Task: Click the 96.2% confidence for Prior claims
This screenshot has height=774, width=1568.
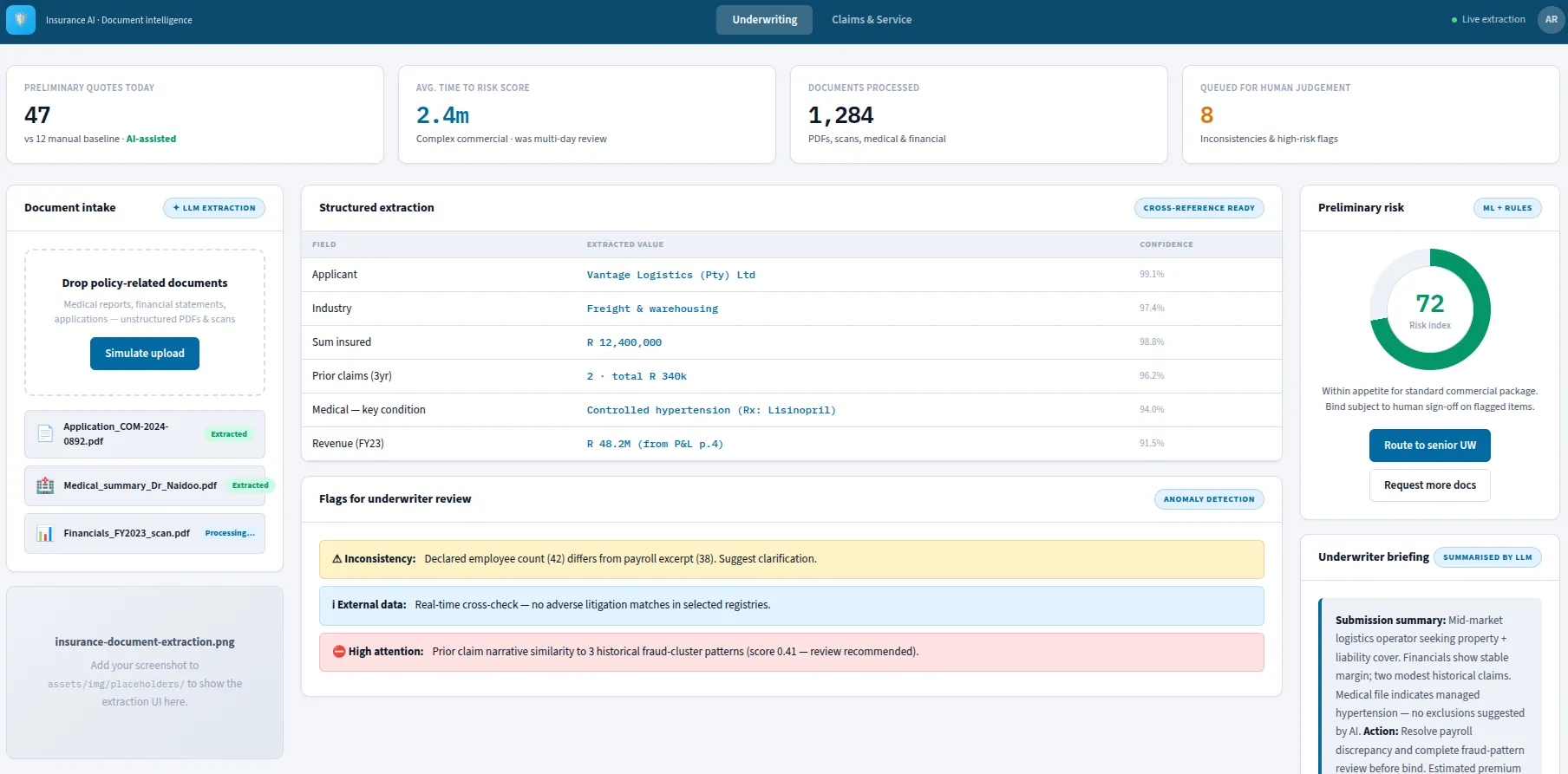Action: pyautogui.click(x=1152, y=376)
